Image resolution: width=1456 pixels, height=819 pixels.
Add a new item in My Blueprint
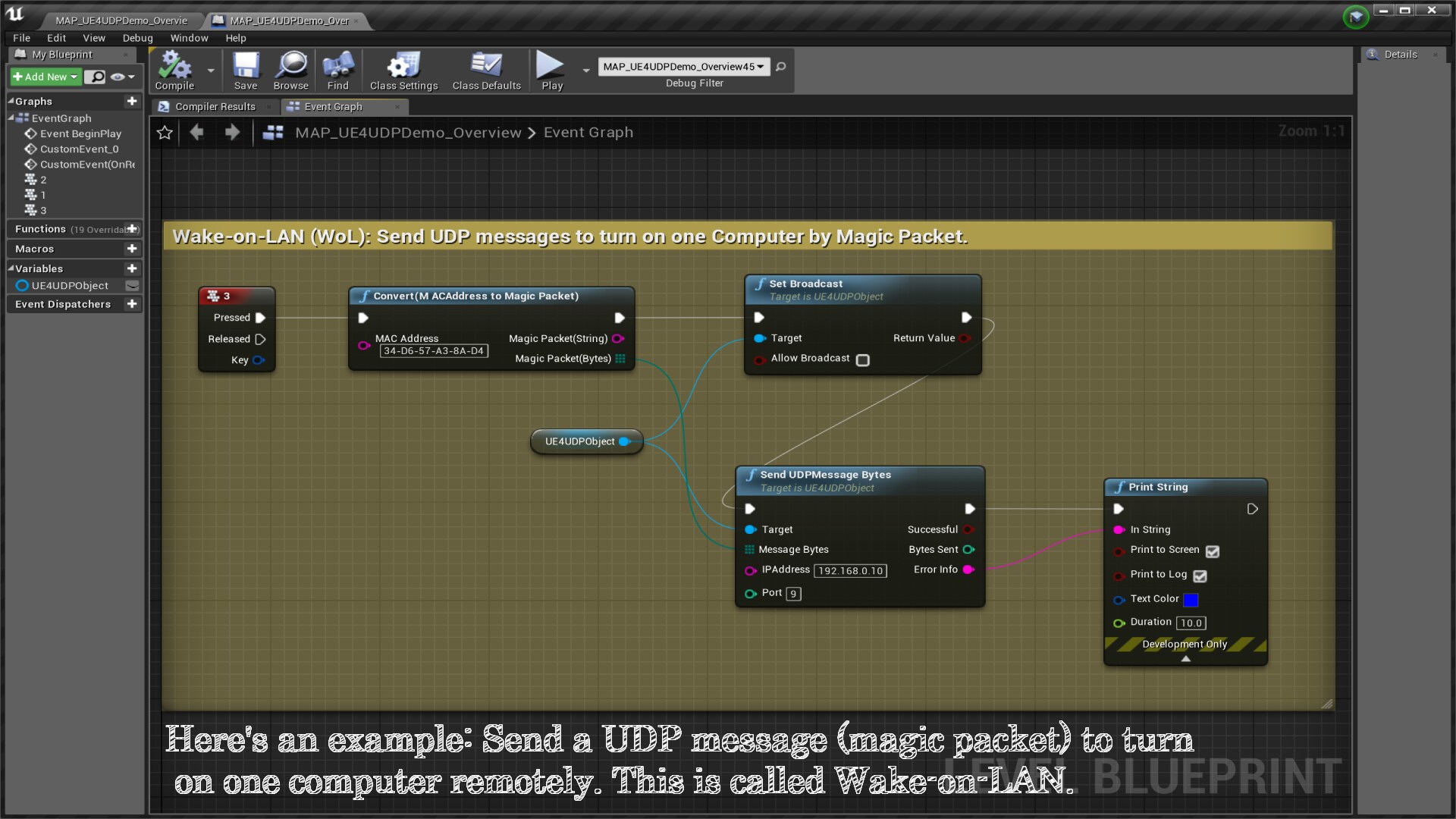pos(43,77)
